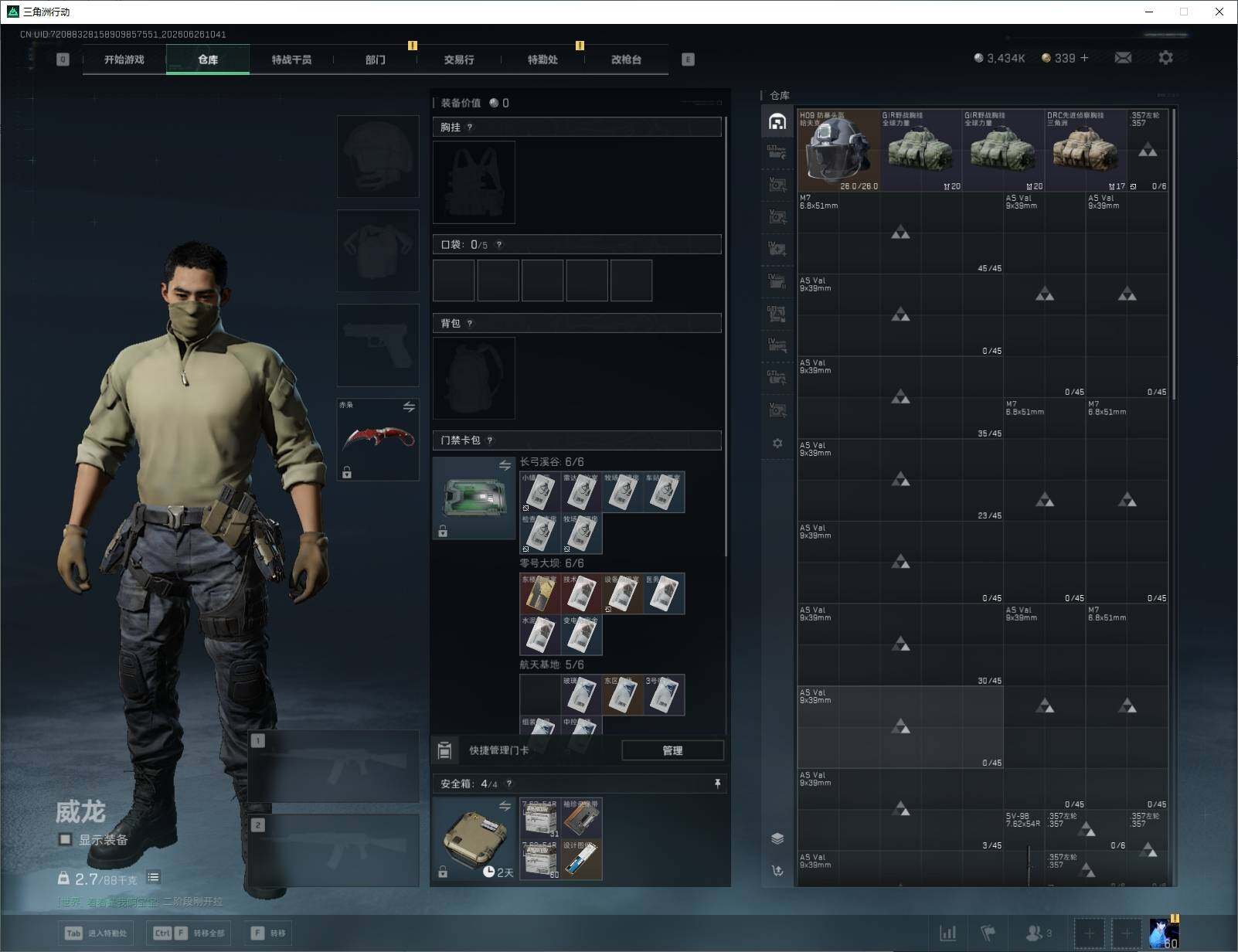This screenshot has width=1238, height=952.
Task: Select the 设计图纸 item in safe box
Action: [x=582, y=859]
